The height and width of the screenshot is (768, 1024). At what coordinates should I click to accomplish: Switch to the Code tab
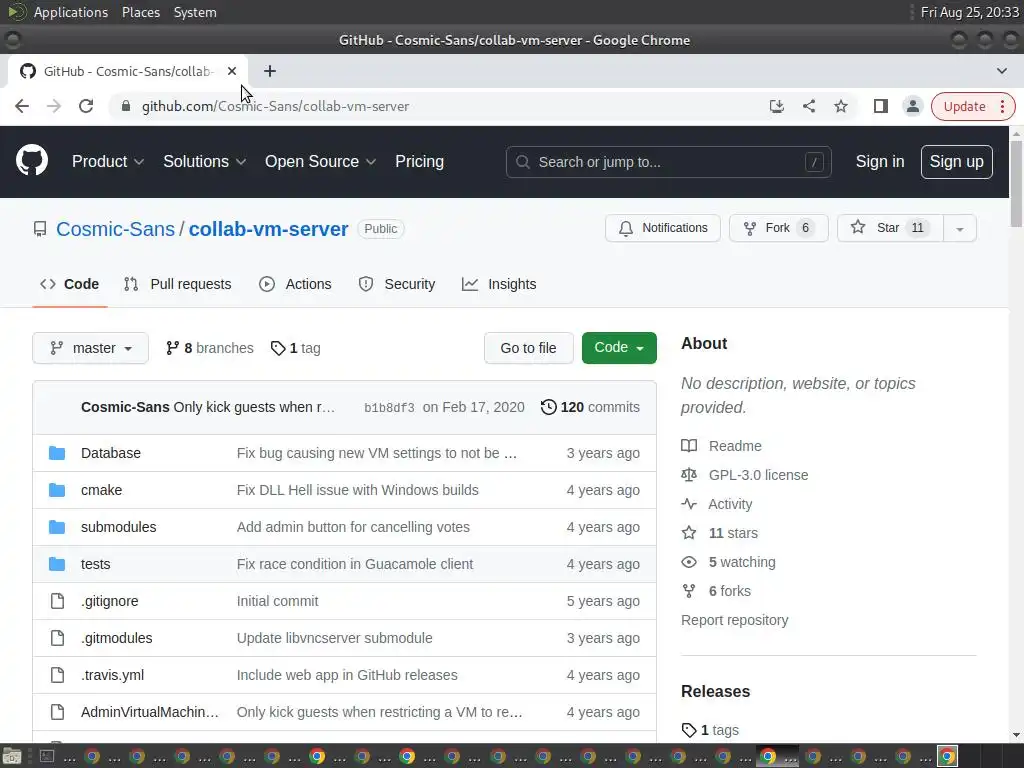pyautogui.click(x=70, y=284)
